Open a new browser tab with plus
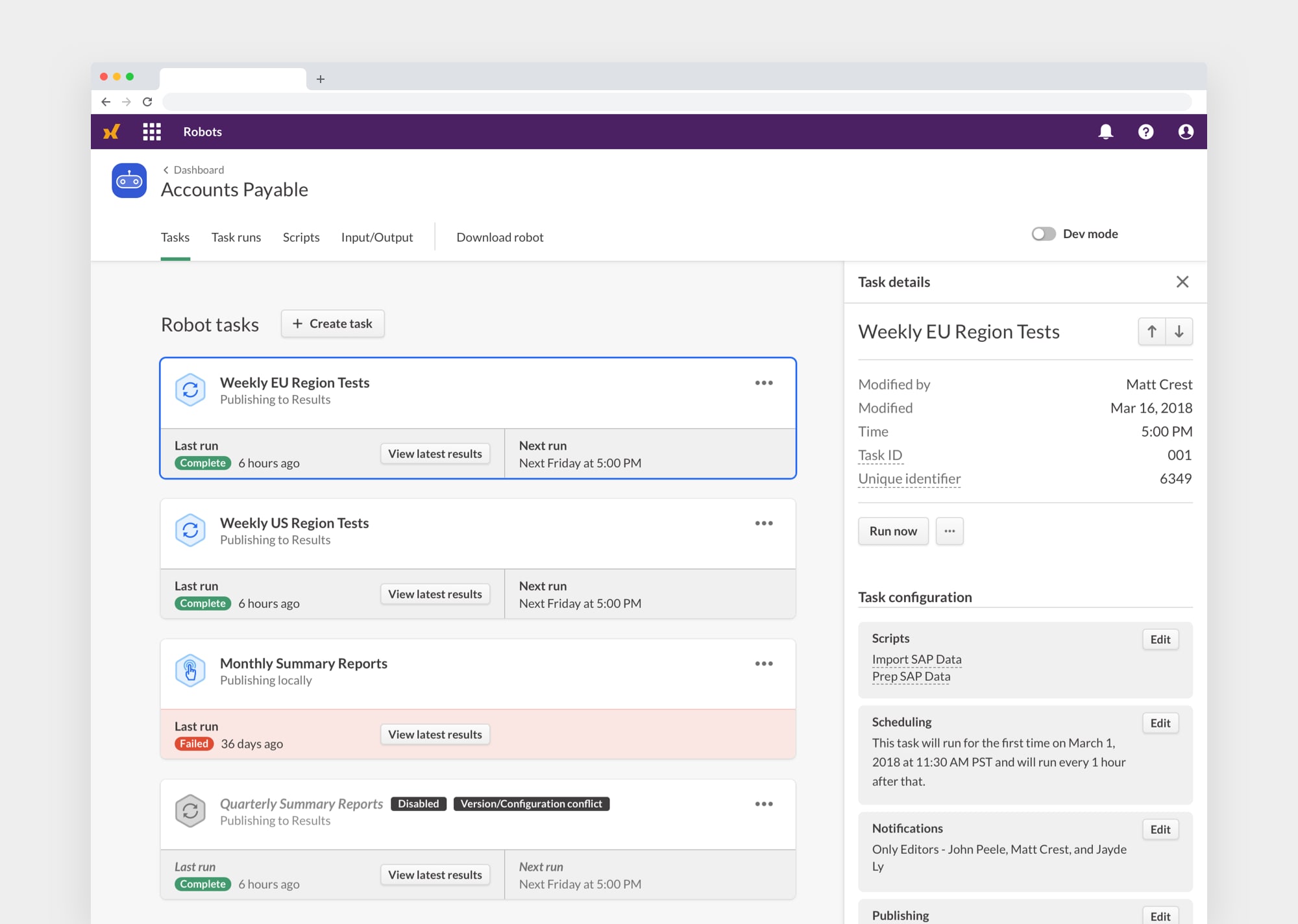 click(321, 79)
